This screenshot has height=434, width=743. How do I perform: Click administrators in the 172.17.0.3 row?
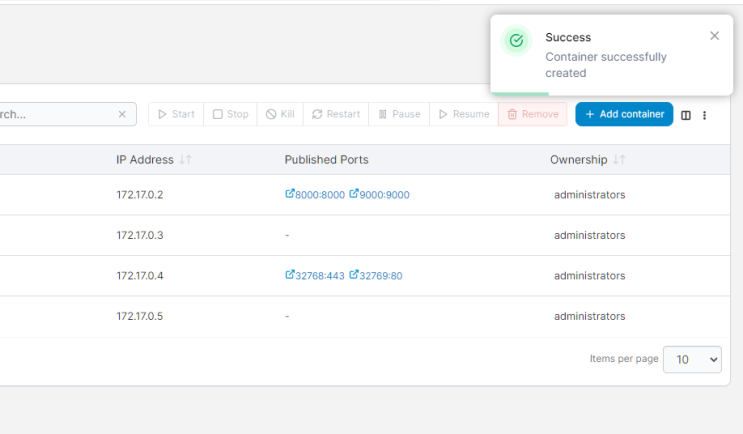tap(589, 235)
